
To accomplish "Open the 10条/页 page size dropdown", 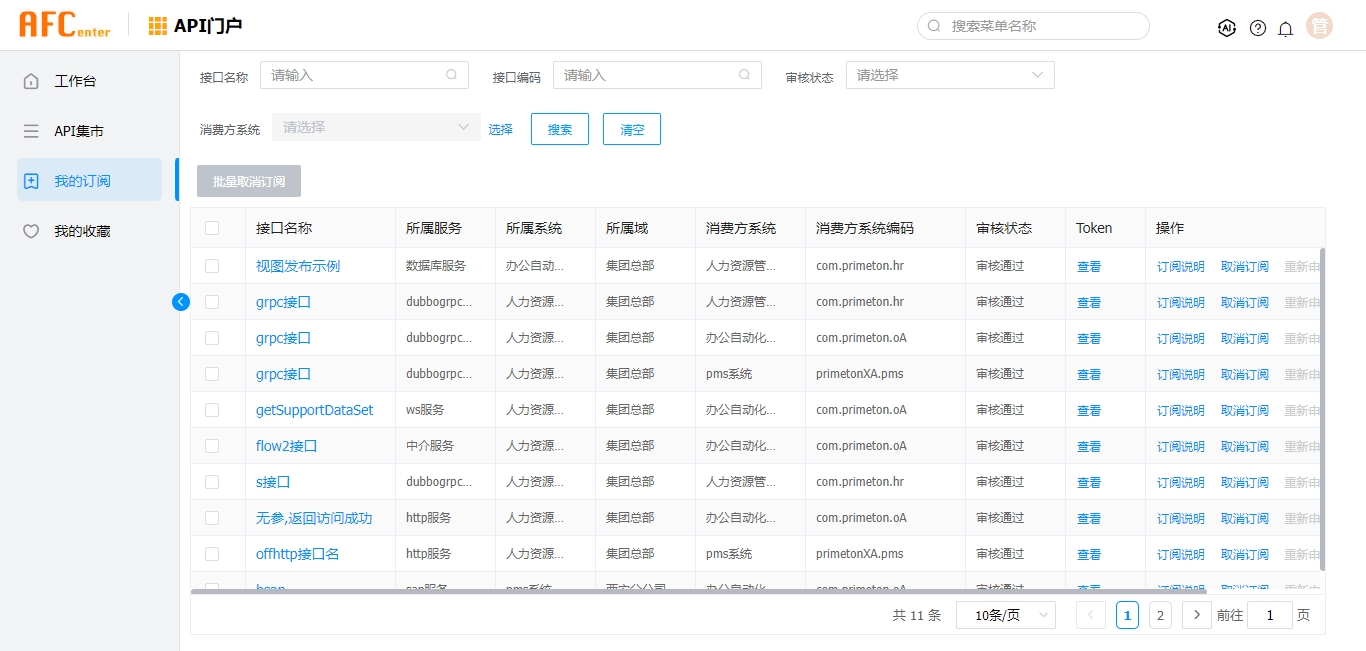I will tap(1005, 616).
